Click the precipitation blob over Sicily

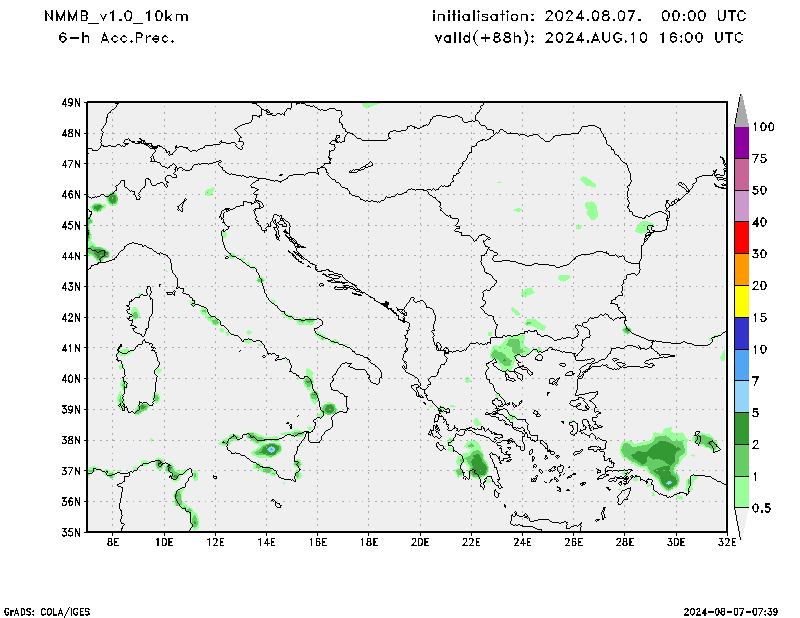(268, 448)
